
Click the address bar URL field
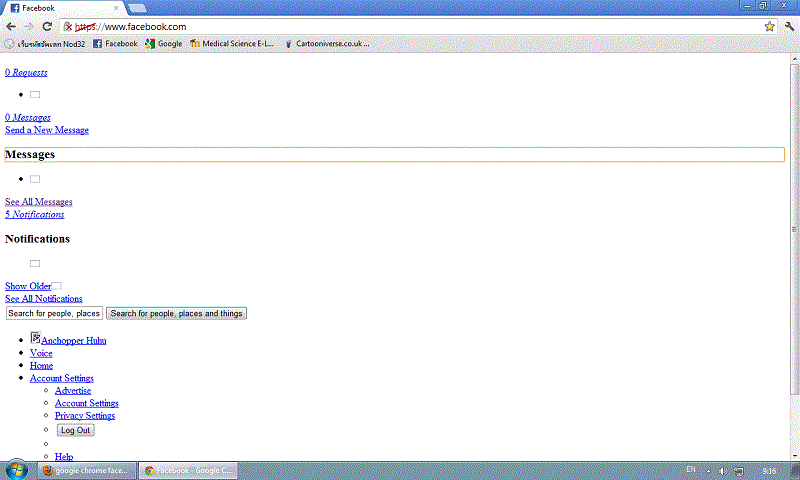click(418, 27)
